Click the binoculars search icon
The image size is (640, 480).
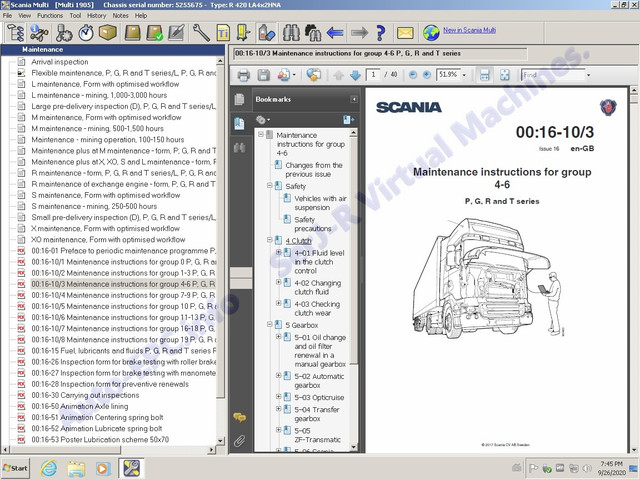[291, 33]
